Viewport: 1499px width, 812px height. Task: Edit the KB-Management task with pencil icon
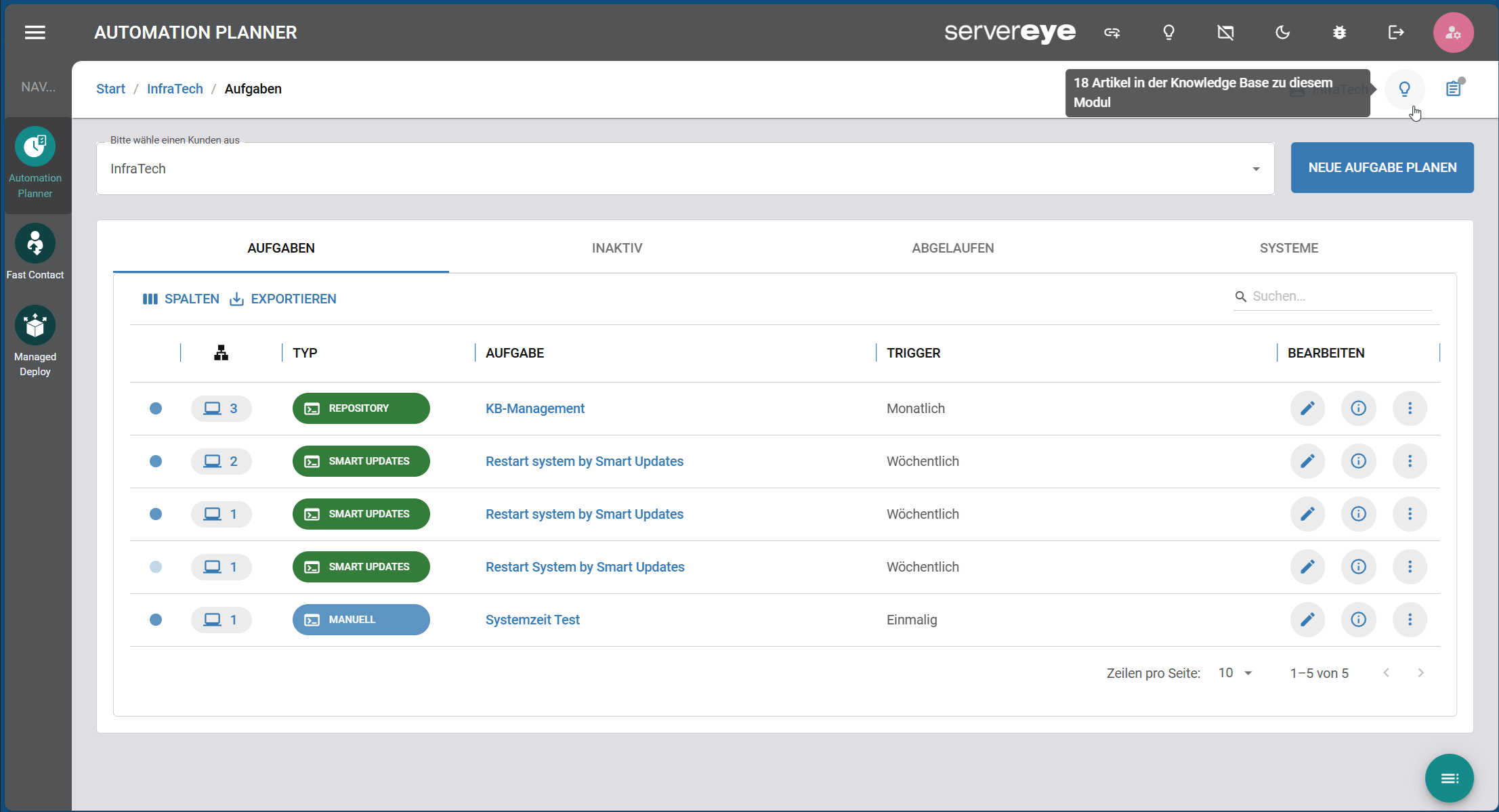click(x=1307, y=408)
